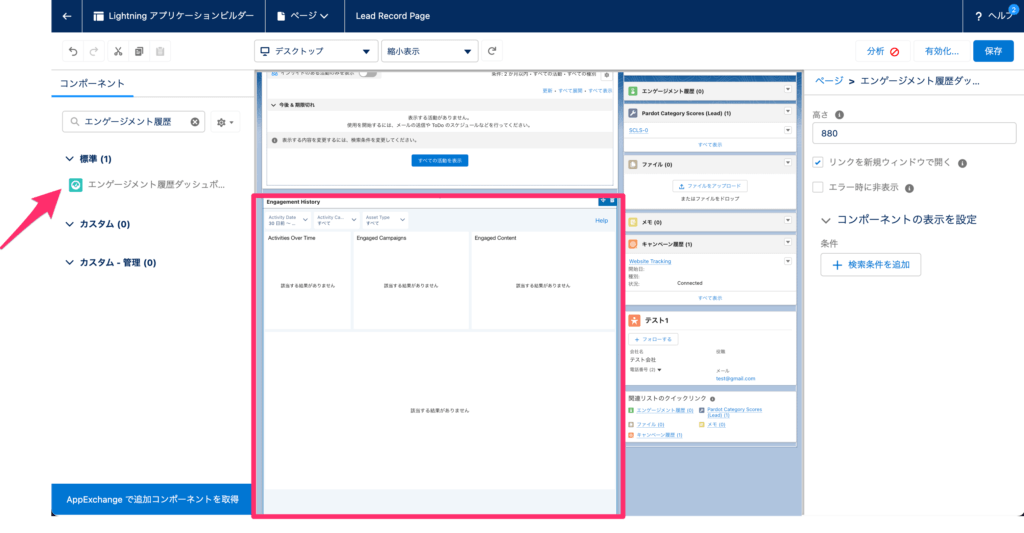Click the back arrow in the header
The image size is (1024, 533).
pyautogui.click(x=66, y=16)
